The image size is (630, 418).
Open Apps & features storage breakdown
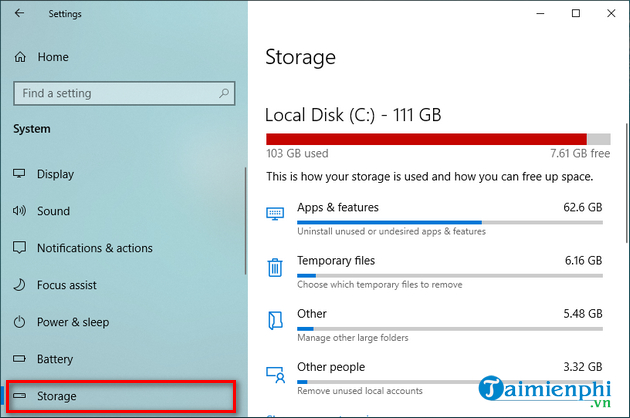coord(338,208)
